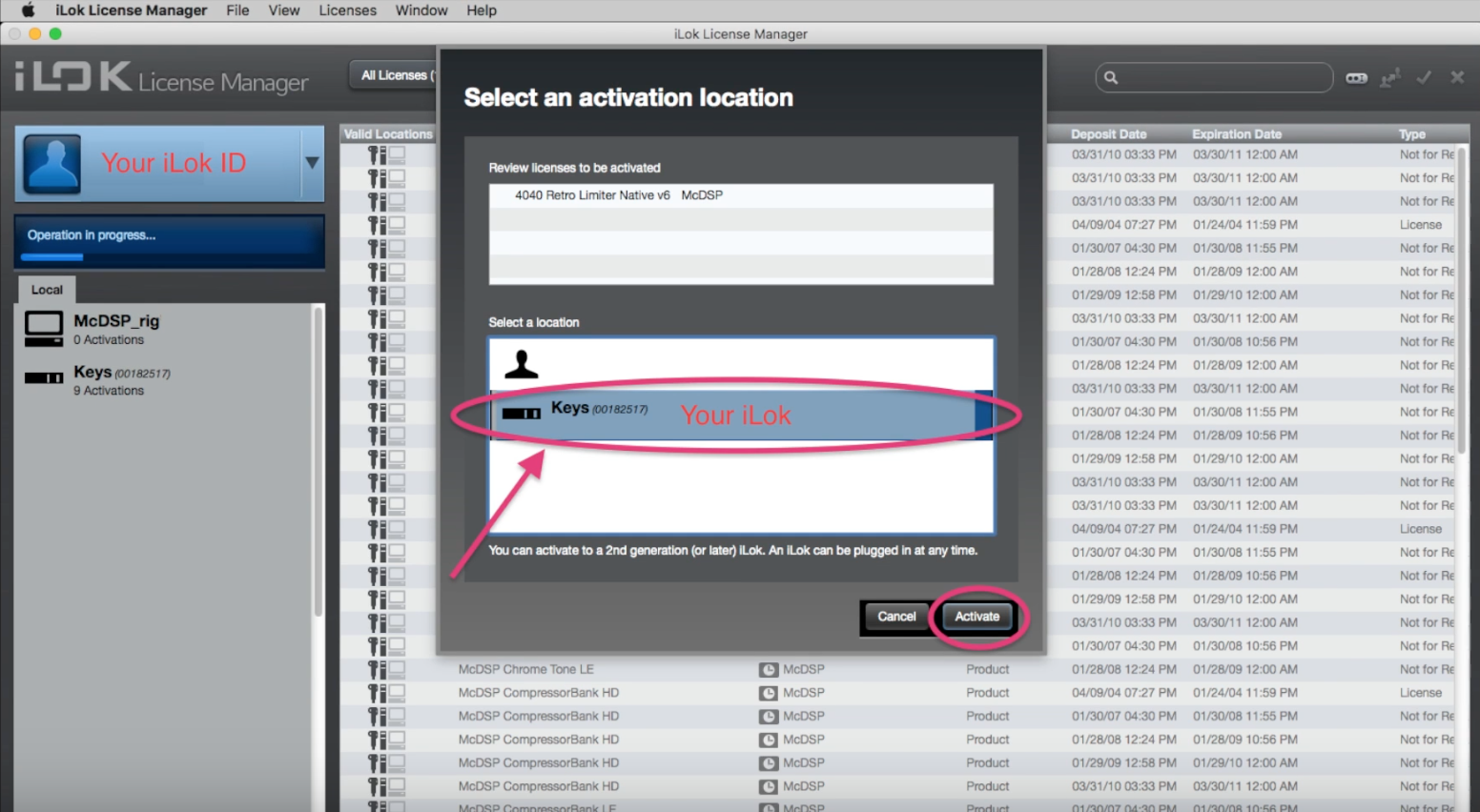Select the McDSP Chrome Tone LE license row
This screenshot has width=1480, height=812.
tap(896, 669)
